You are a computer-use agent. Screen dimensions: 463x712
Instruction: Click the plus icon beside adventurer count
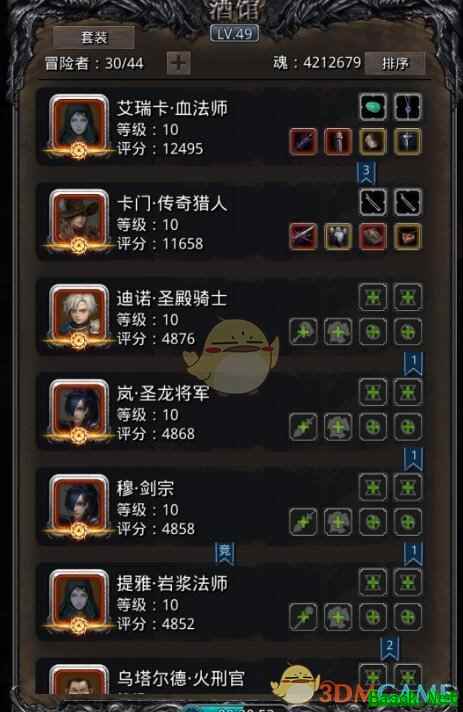point(178,63)
